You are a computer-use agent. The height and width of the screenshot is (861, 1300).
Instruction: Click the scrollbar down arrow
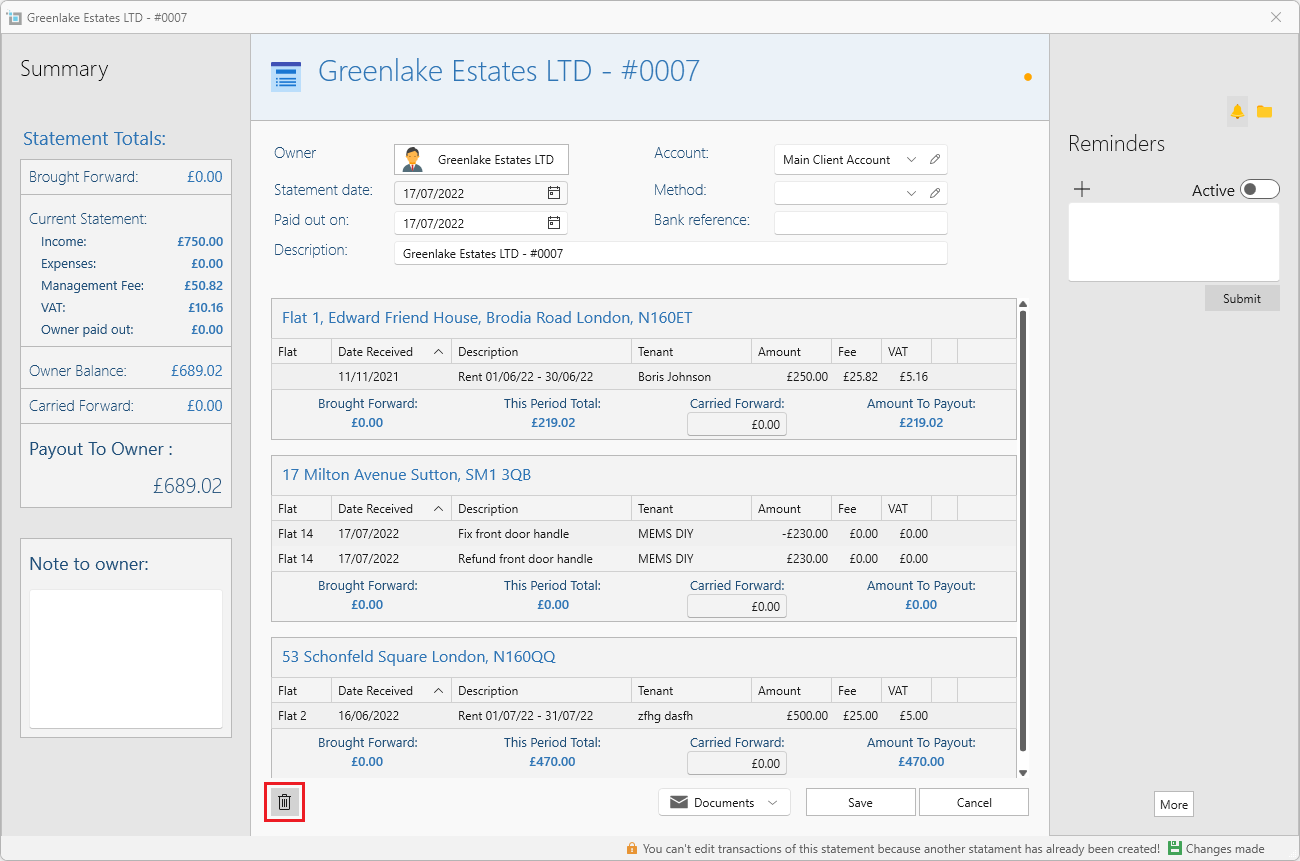(1022, 772)
